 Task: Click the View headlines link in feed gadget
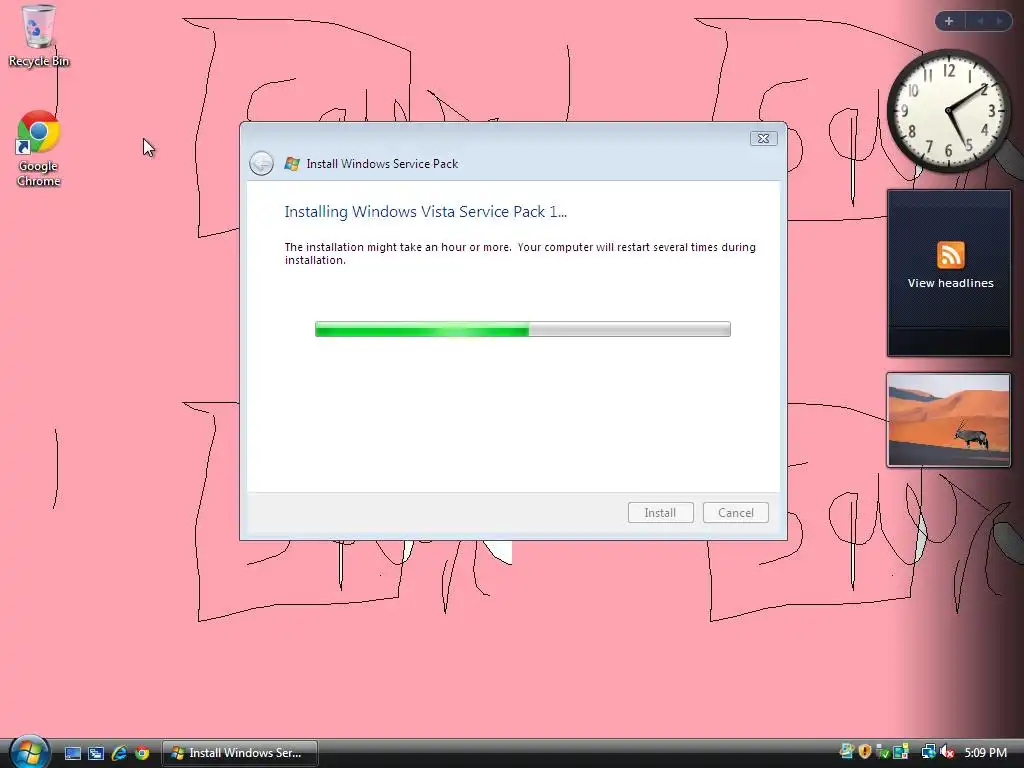pyautogui.click(x=950, y=283)
